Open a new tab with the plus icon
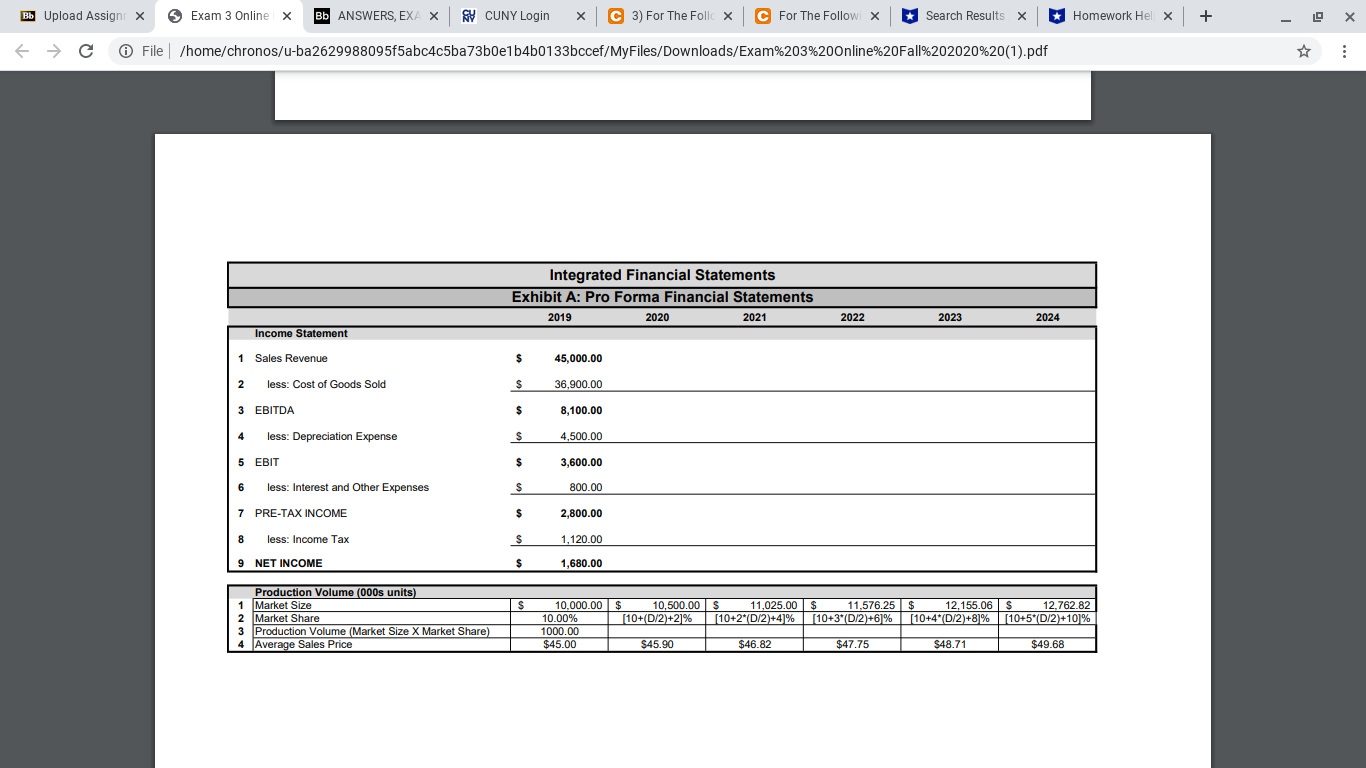1366x768 pixels. pos(1206,16)
